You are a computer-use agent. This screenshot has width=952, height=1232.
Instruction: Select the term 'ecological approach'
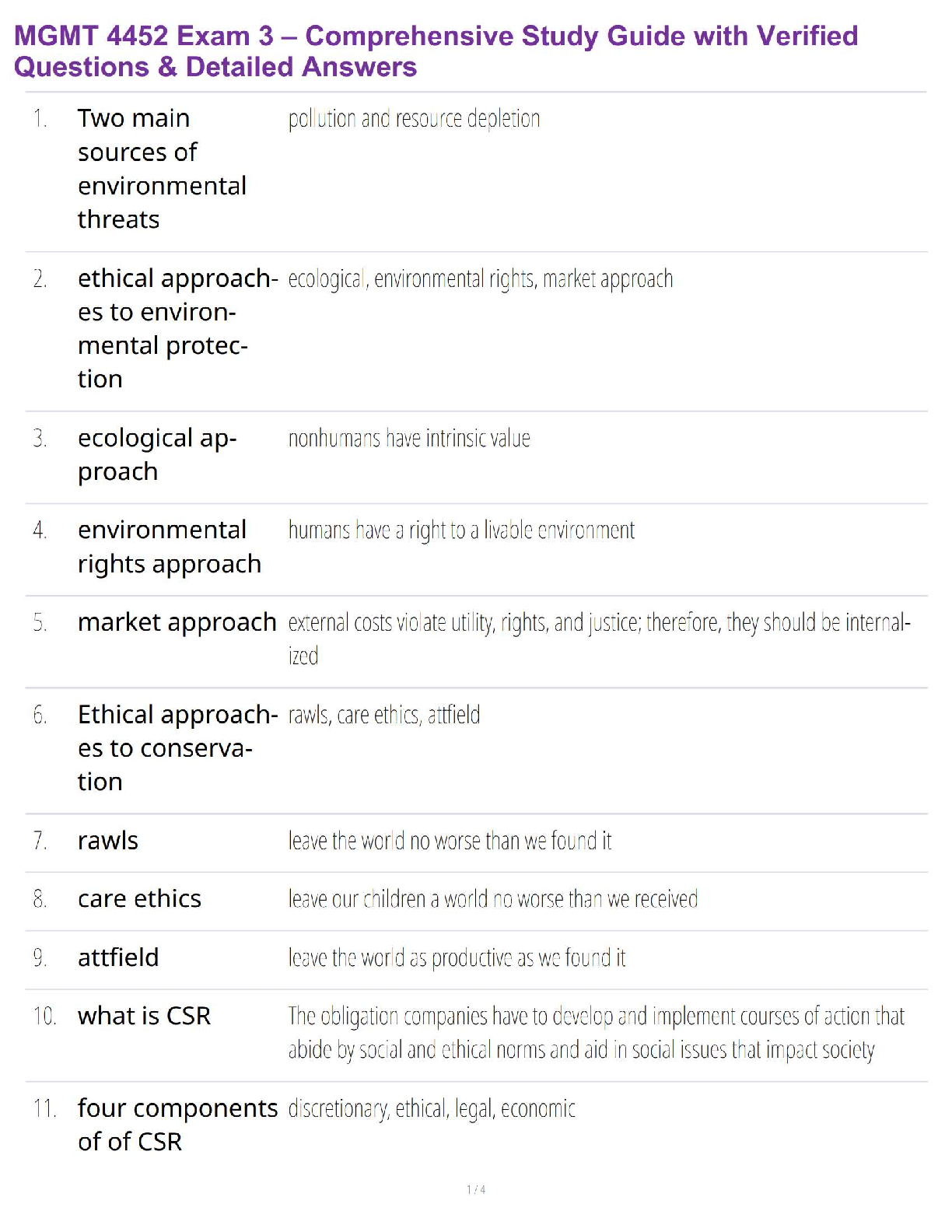coord(157,455)
